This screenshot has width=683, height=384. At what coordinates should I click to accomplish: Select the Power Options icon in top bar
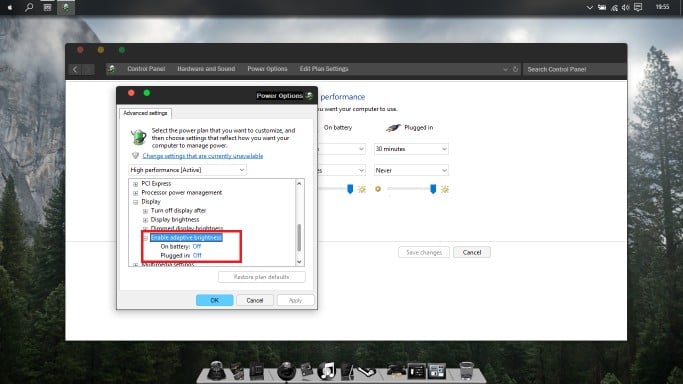(x=65, y=7)
